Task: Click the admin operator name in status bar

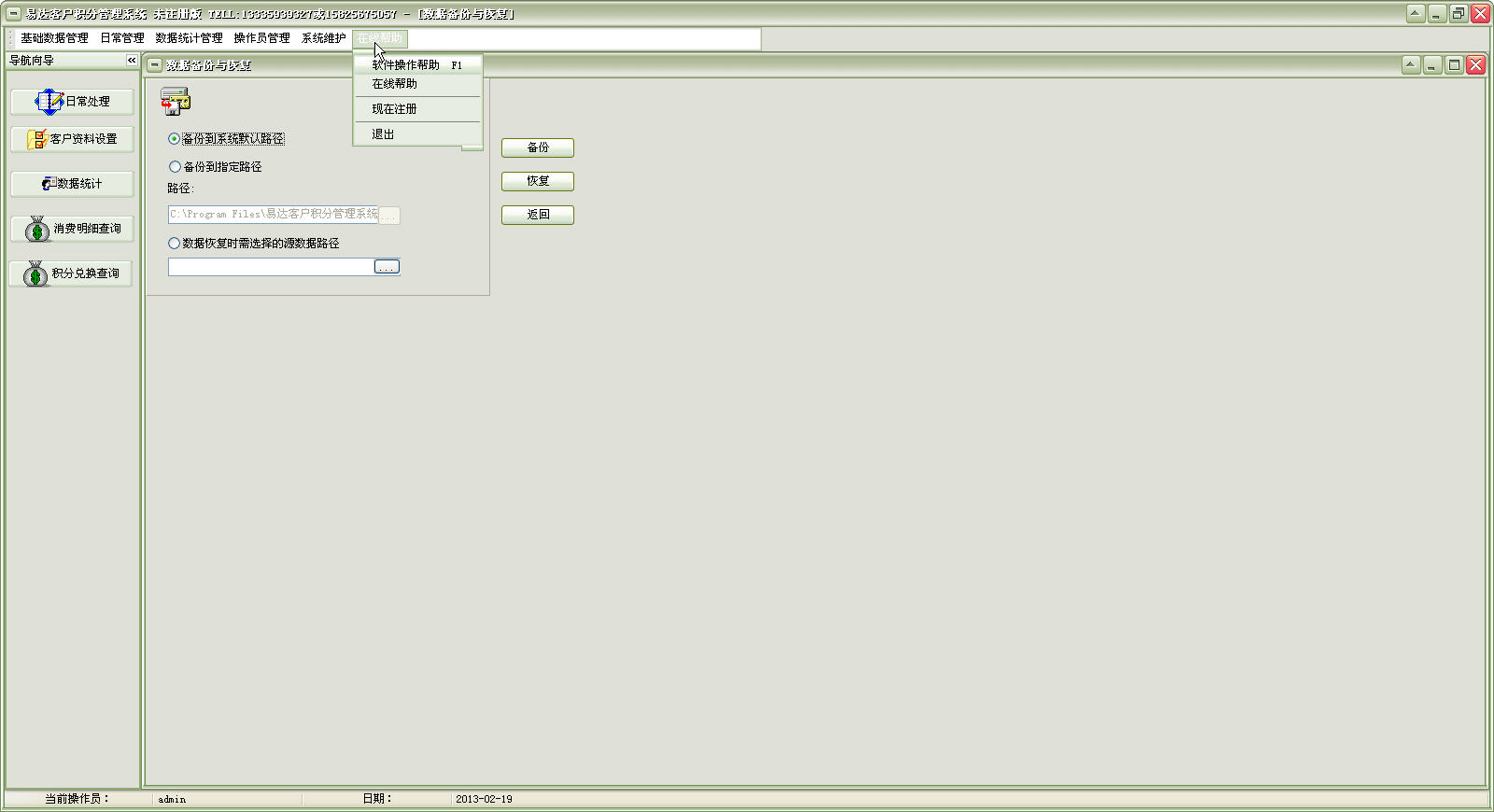Action: click(172, 800)
